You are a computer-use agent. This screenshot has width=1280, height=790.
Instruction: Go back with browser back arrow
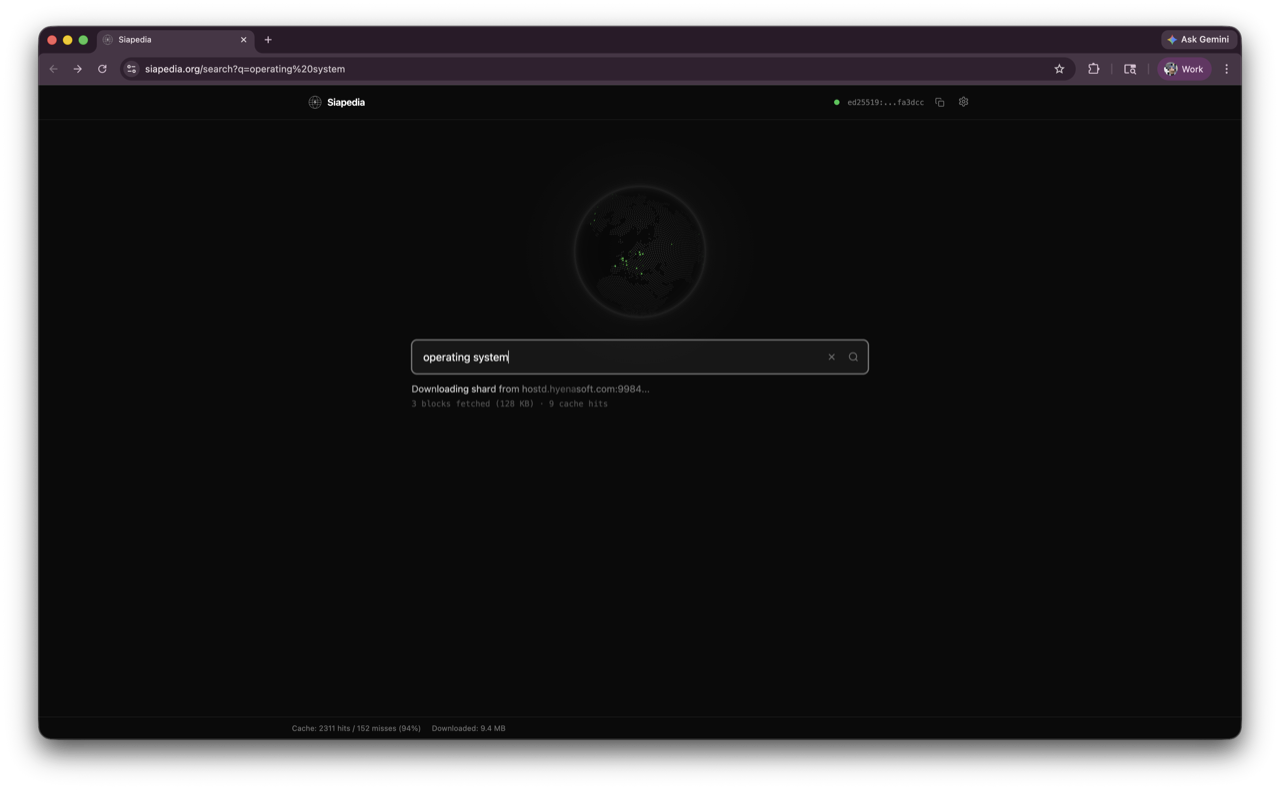tap(53, 69)
